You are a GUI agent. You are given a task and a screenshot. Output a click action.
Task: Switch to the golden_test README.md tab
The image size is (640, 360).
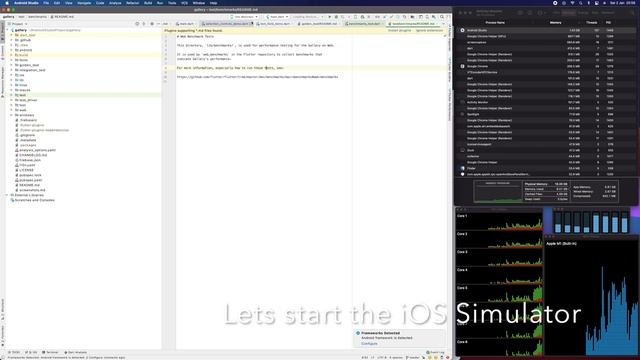click(318, 24)
